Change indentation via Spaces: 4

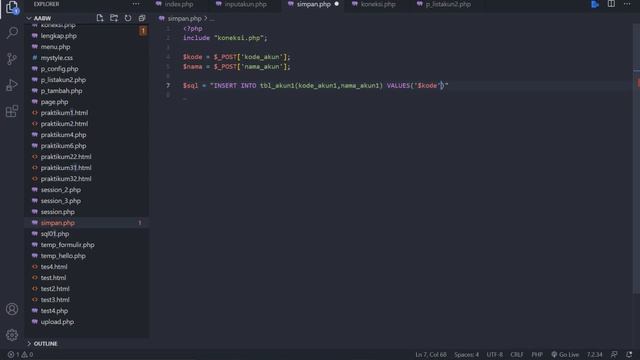tap(467, 355)
